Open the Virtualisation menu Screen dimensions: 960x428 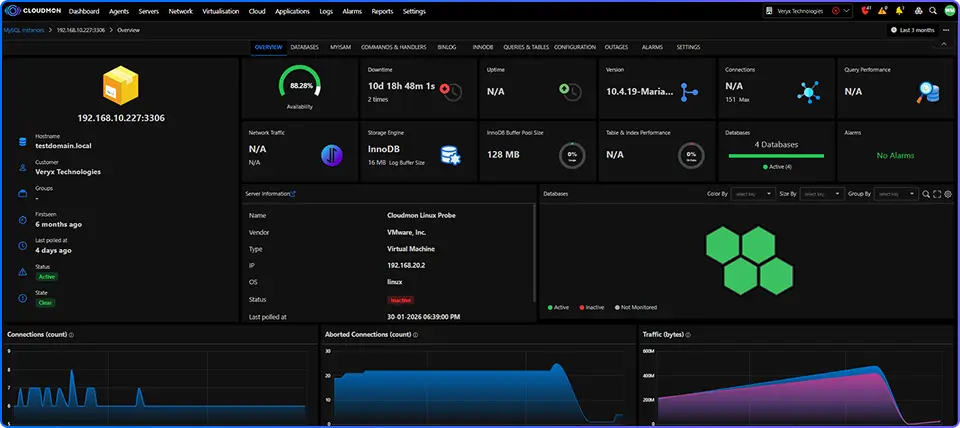point(220,11)
